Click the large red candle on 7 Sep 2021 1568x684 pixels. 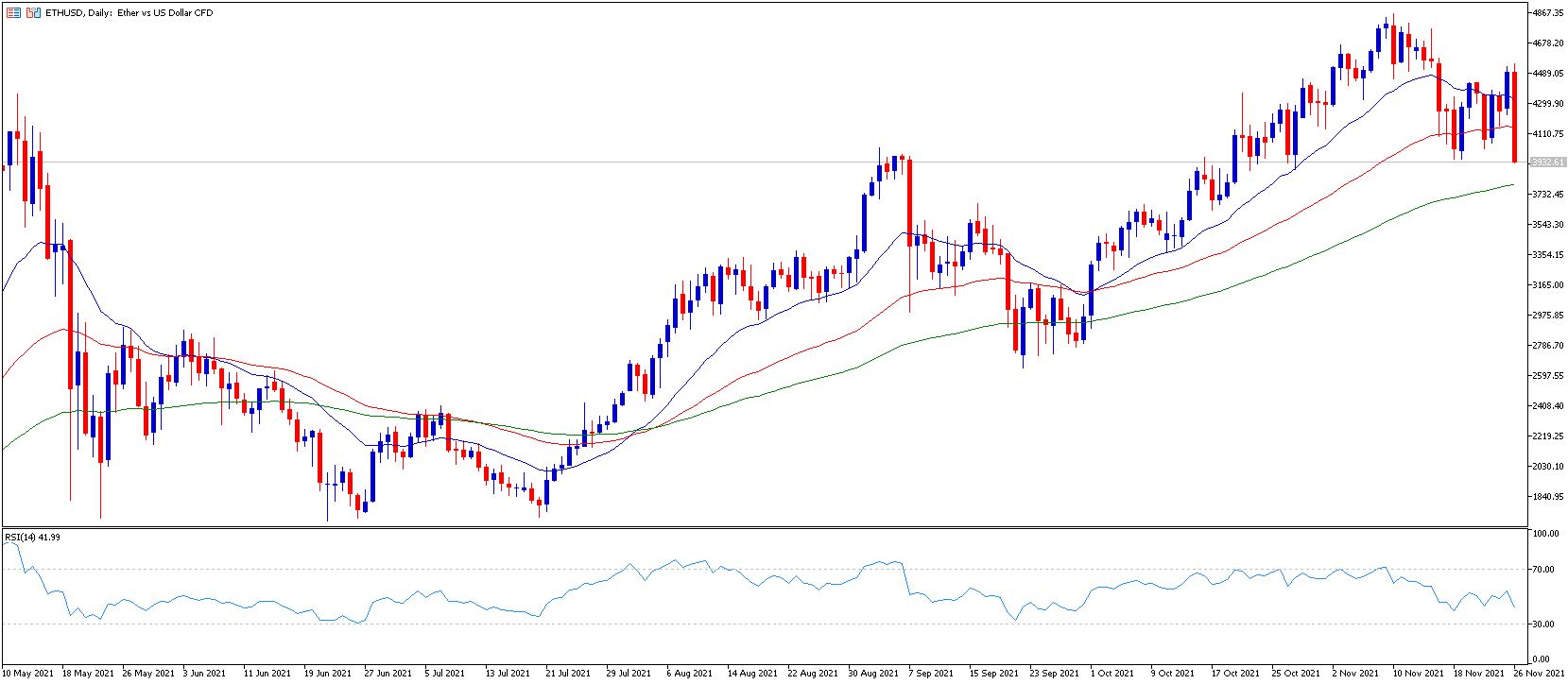point(909,204)
